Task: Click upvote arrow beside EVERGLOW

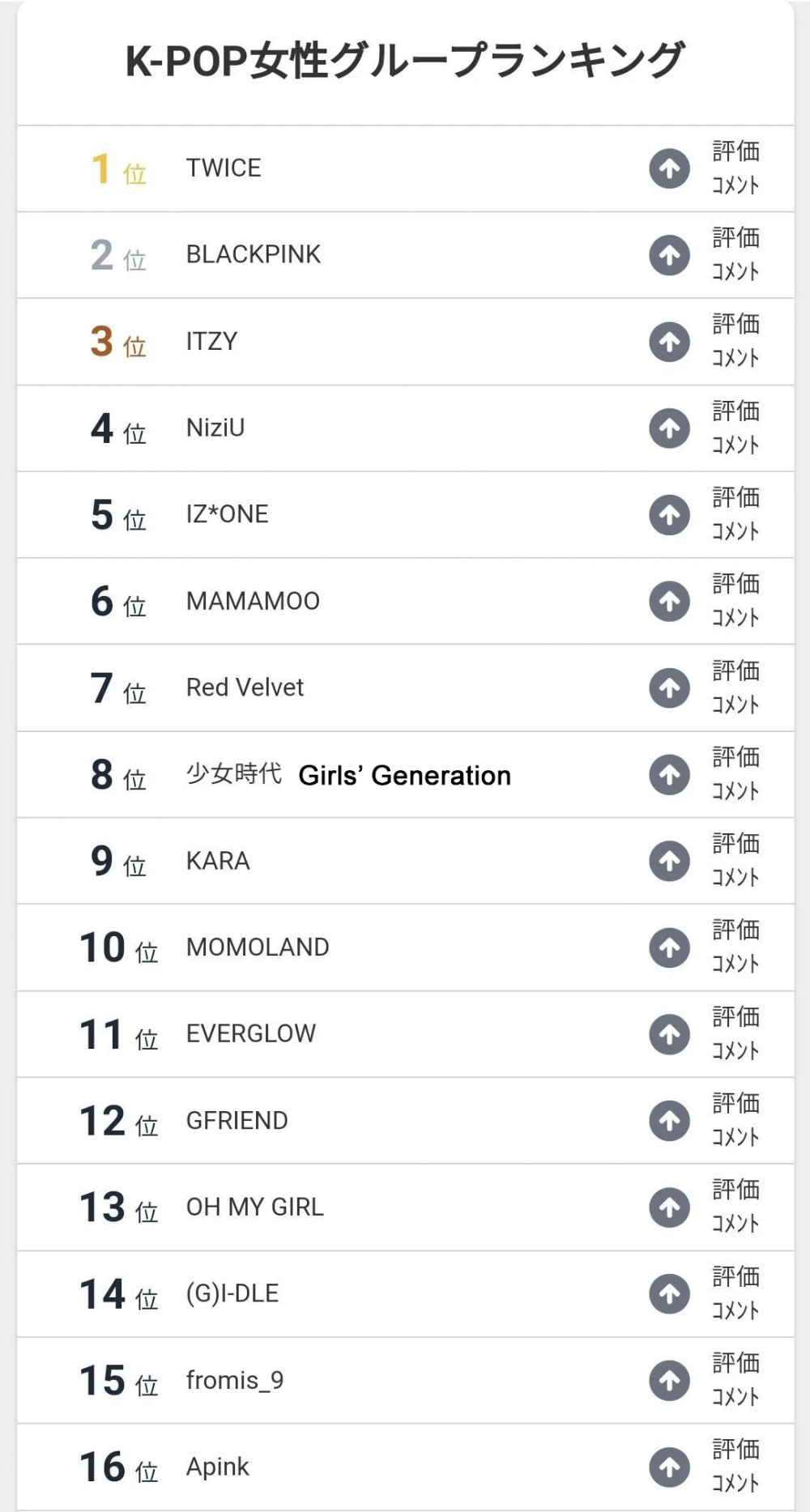Action: (669, 1034)
